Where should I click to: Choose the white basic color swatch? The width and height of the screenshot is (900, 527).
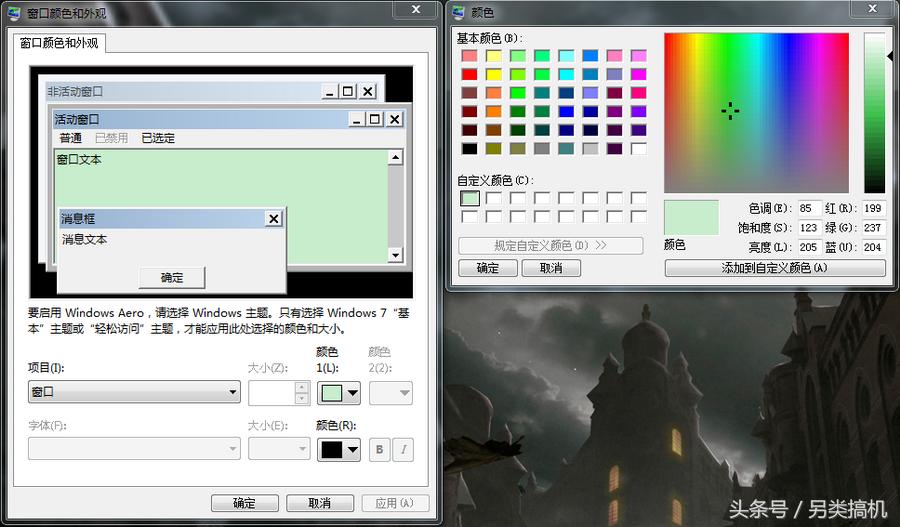638,148
